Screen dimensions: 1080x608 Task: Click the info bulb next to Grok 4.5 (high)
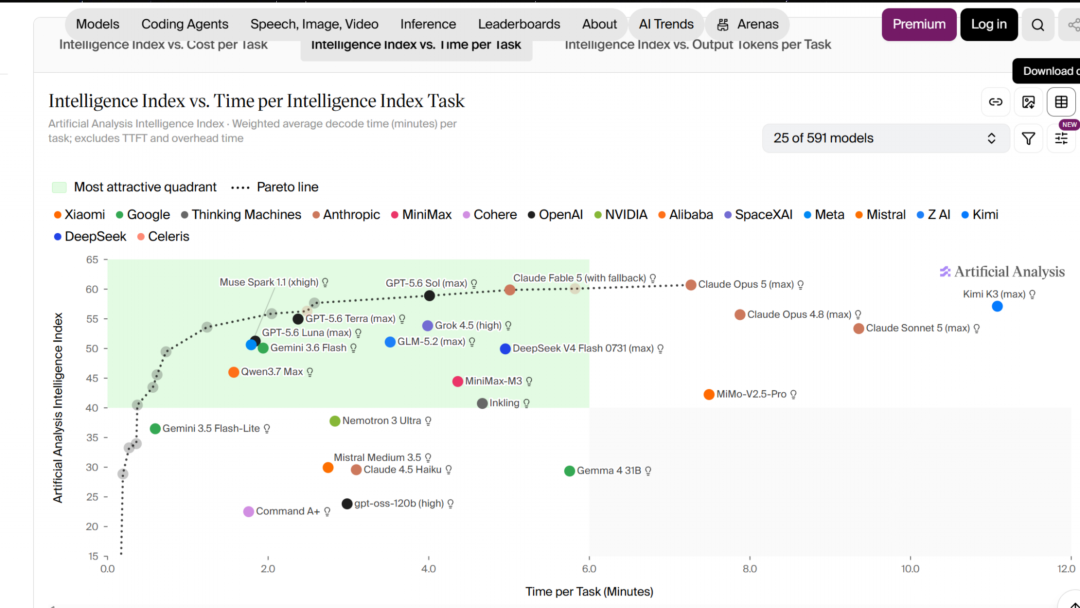click(x=508, y=326)
